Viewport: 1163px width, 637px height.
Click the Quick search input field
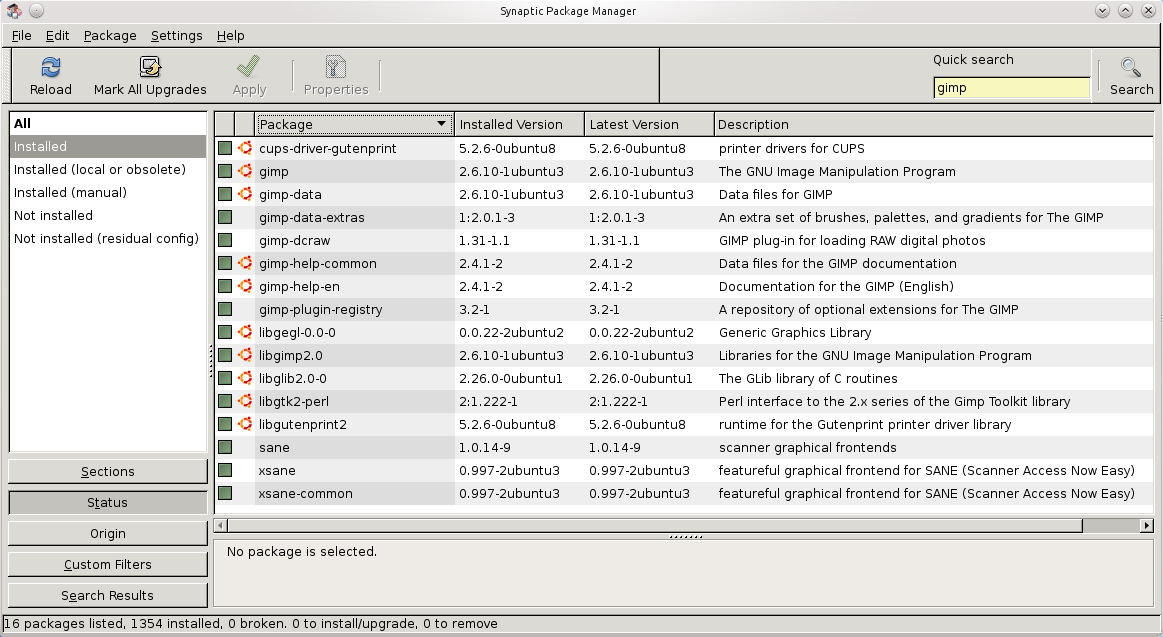click(1011, 88)
